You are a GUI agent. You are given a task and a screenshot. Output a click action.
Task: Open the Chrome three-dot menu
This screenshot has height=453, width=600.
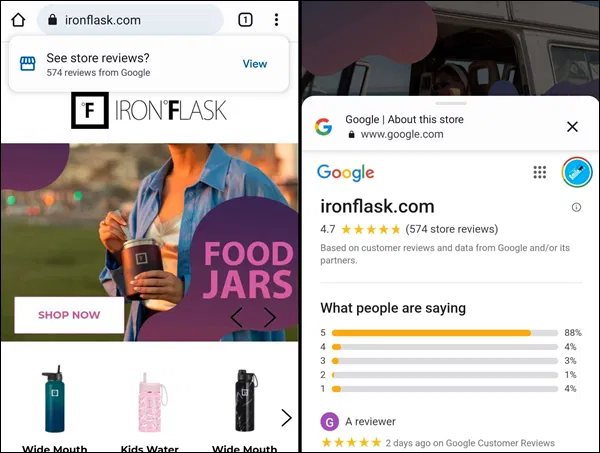coord(276,20)
